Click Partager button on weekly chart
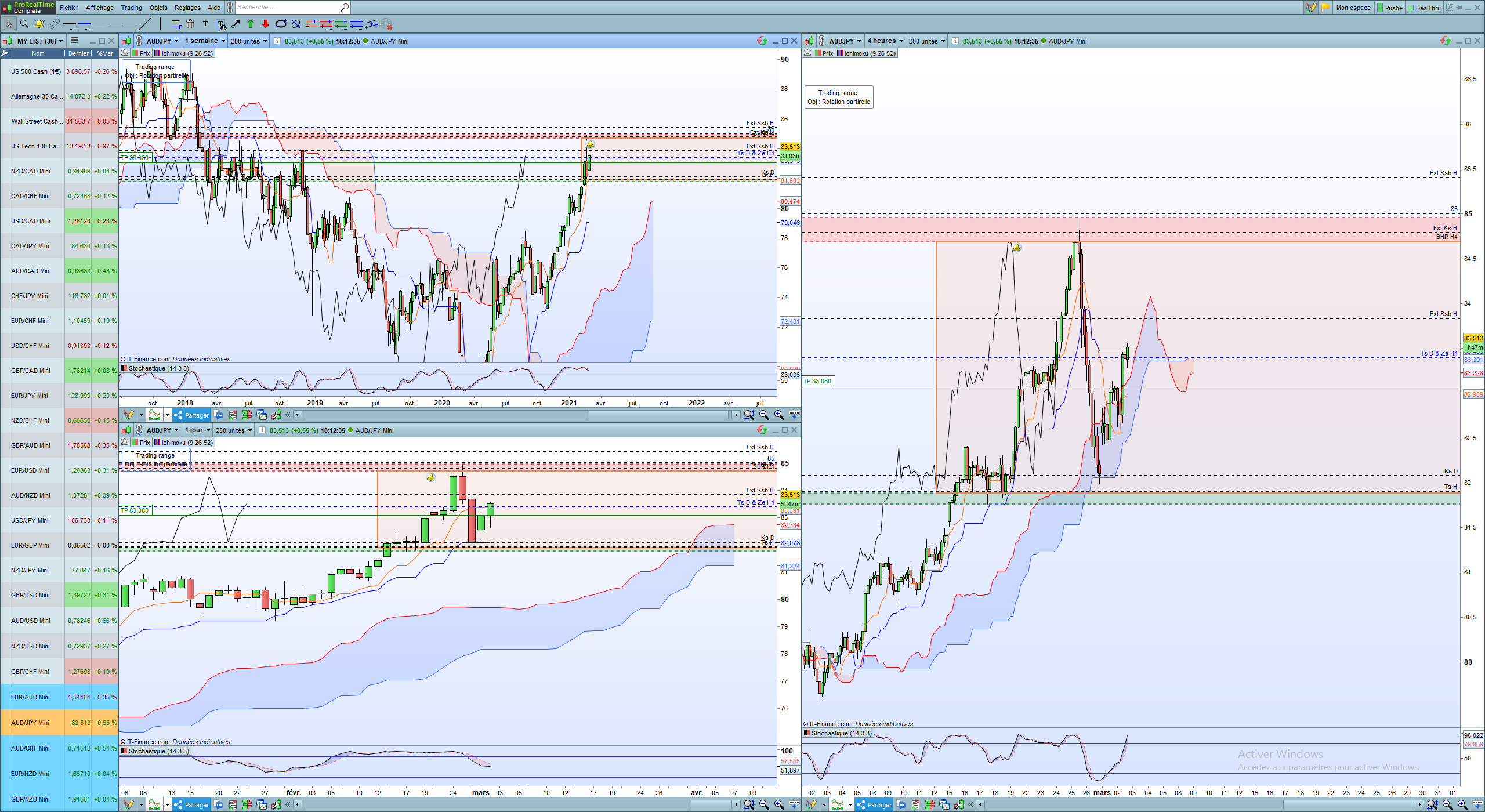 pos(191,415)
